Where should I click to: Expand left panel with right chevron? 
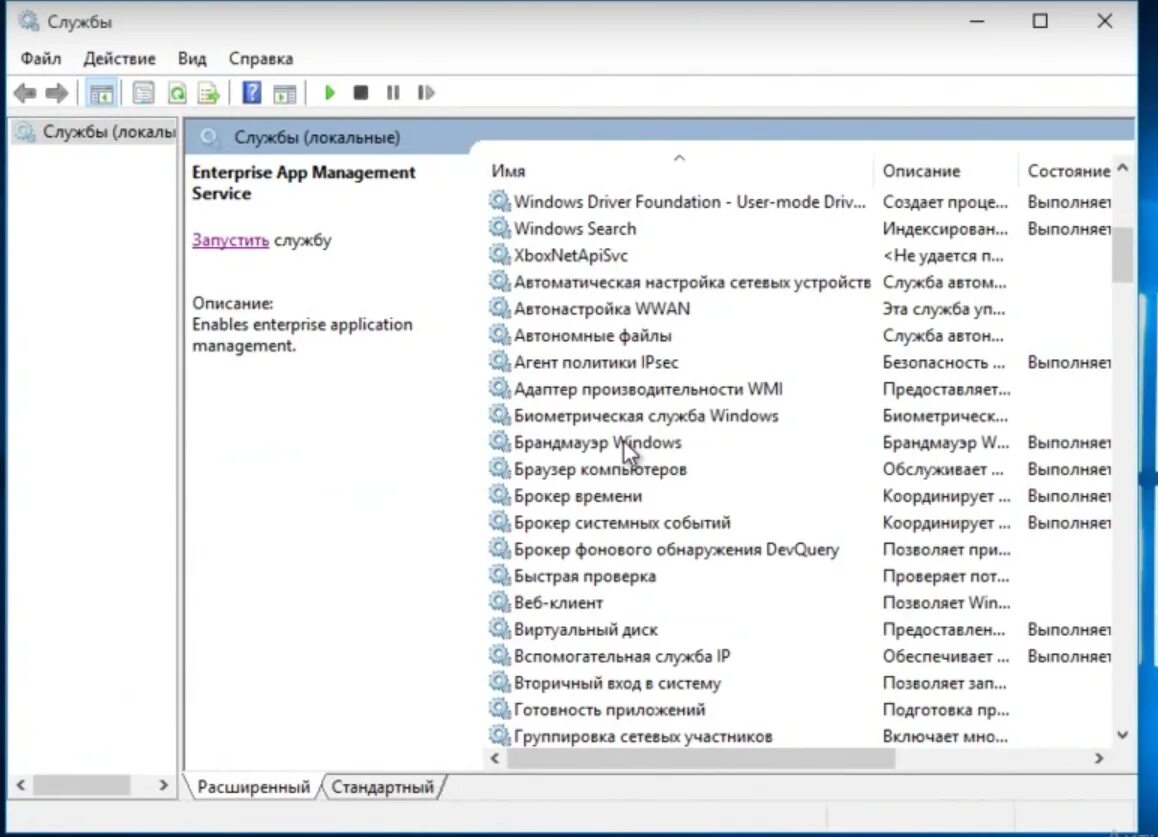click(x=166, y=786)
